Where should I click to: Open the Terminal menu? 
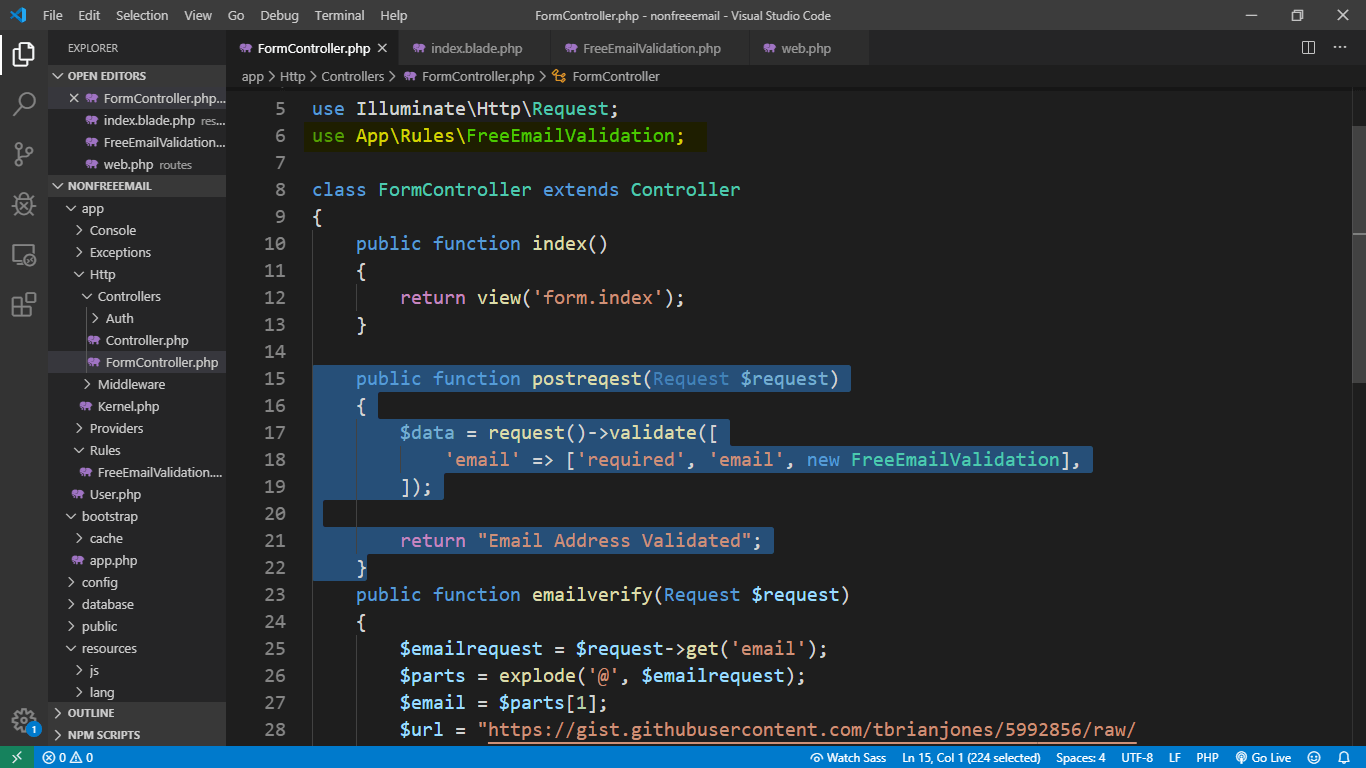click(x=339, y=15)
